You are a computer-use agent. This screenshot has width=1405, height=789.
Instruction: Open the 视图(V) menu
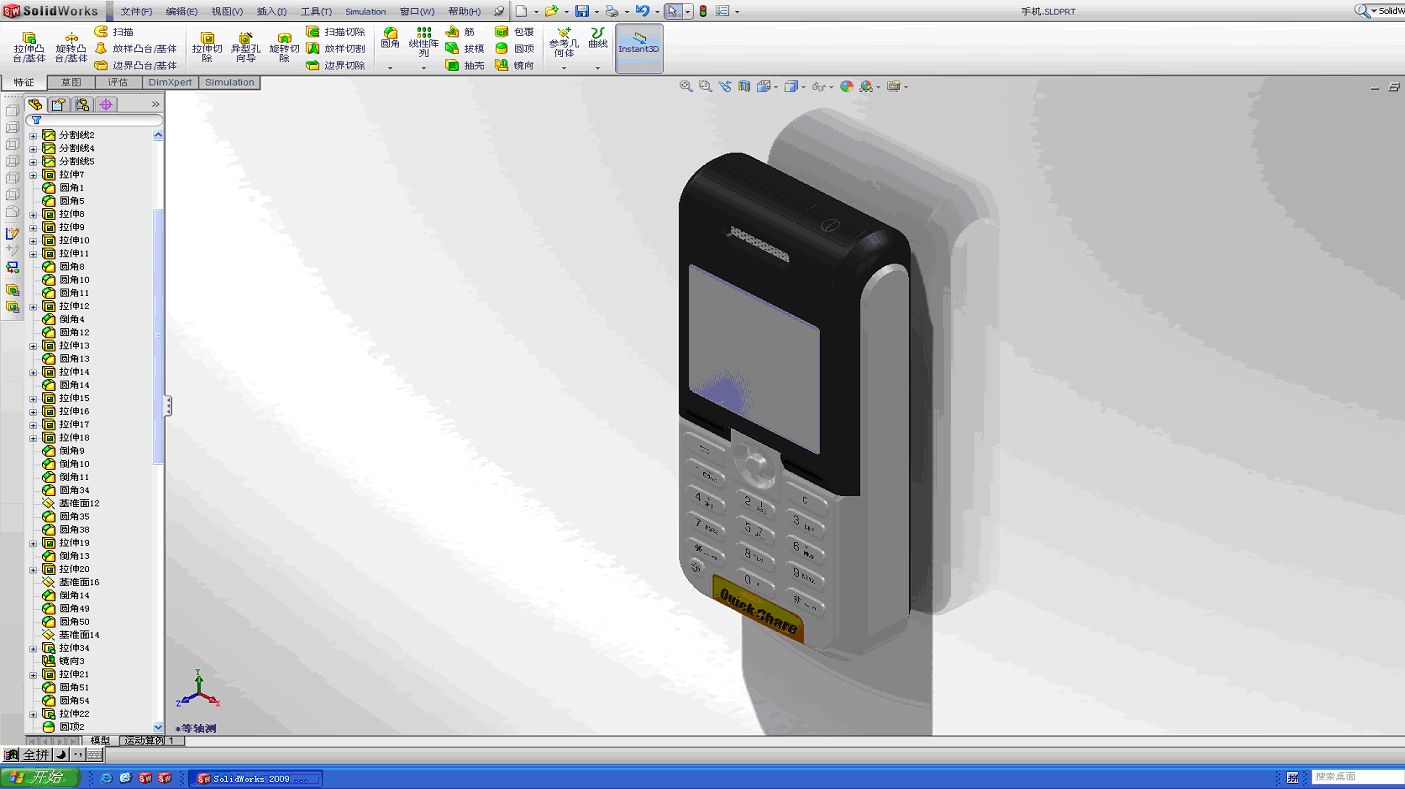click(x=227, y=12)
